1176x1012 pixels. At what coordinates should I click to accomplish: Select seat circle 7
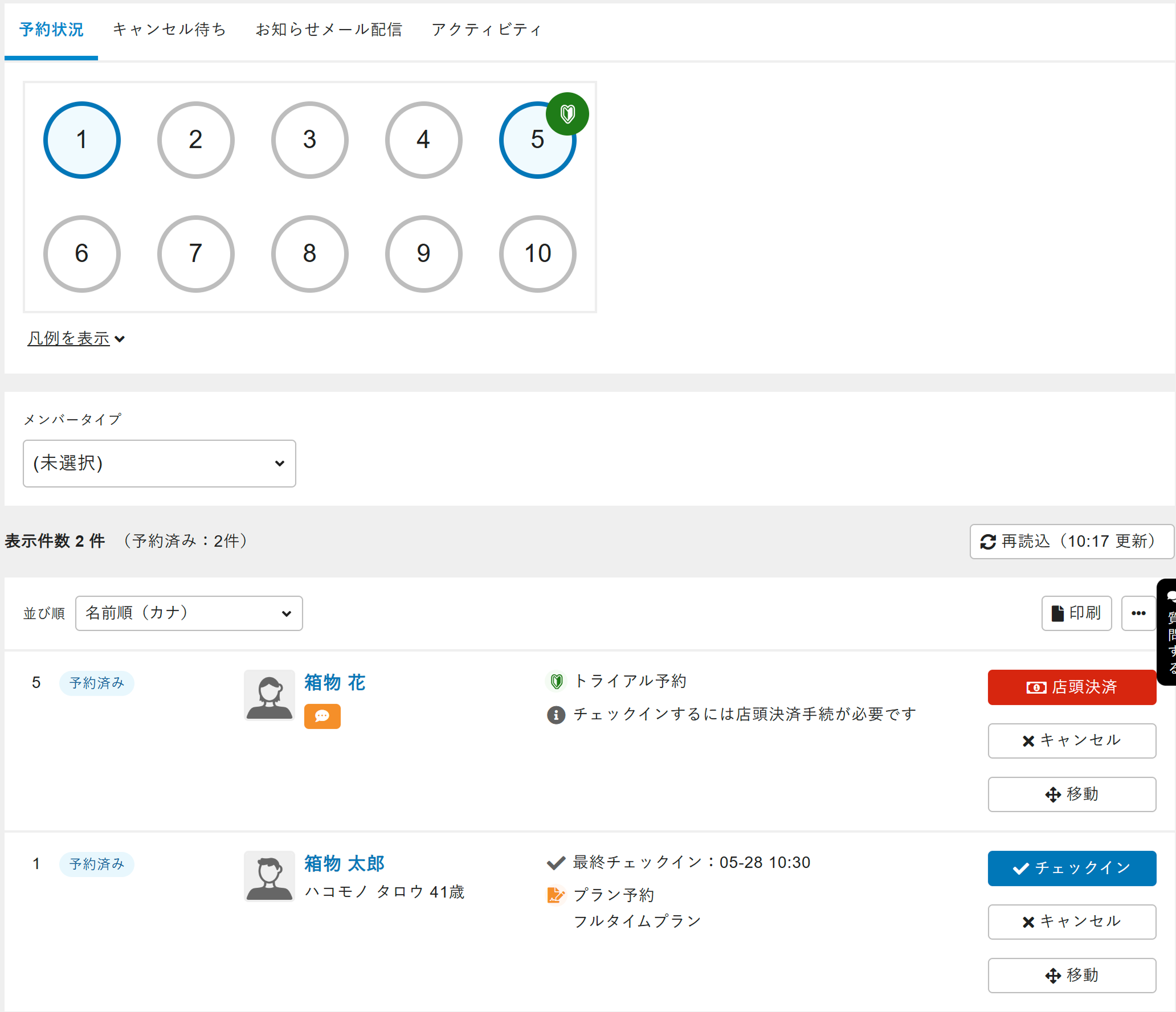tap(196, 254)
